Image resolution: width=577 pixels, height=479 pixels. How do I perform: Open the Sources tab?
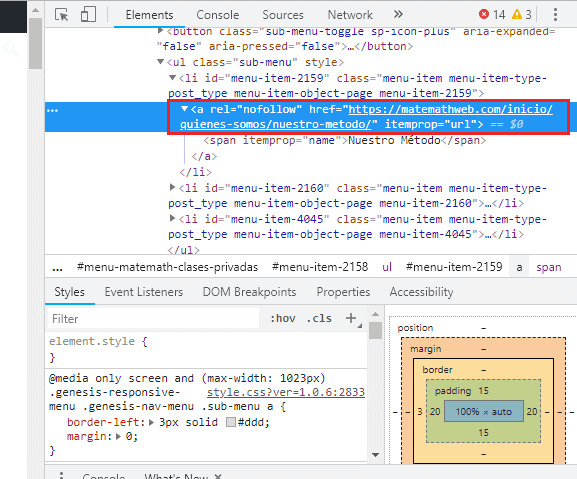point(283,15)
